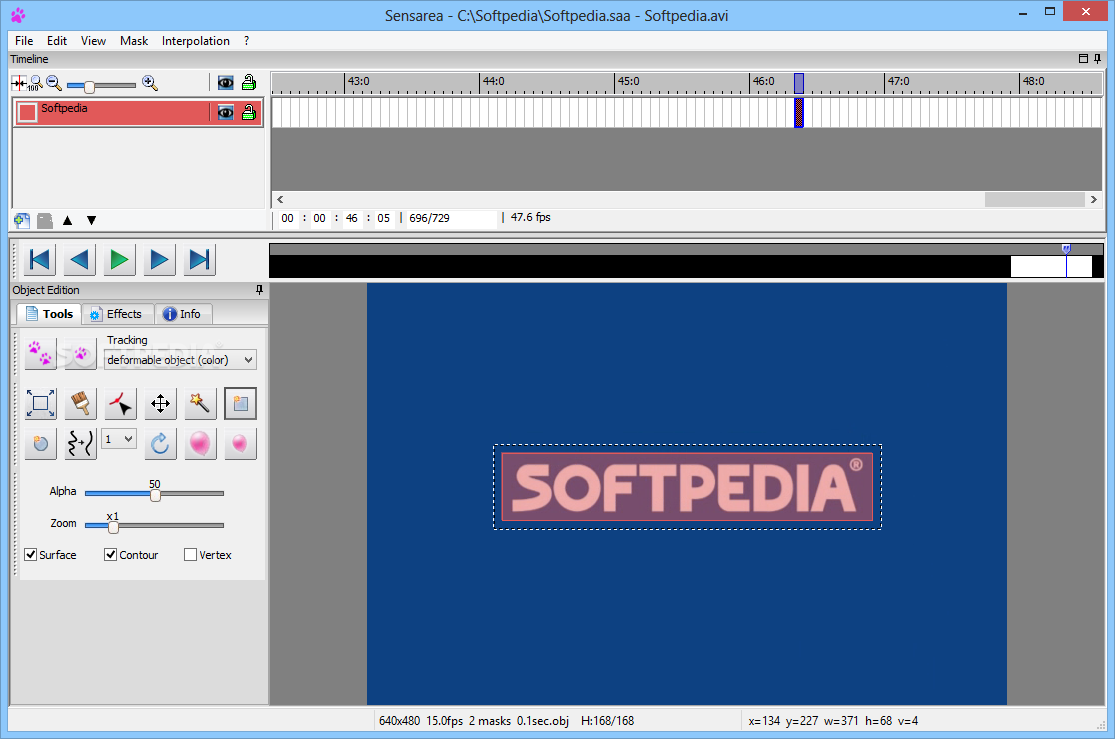The height and width of the screenshot is (739, 1115).
Task: Adjust the Zoom slider at x1
Action: (113, 526)
